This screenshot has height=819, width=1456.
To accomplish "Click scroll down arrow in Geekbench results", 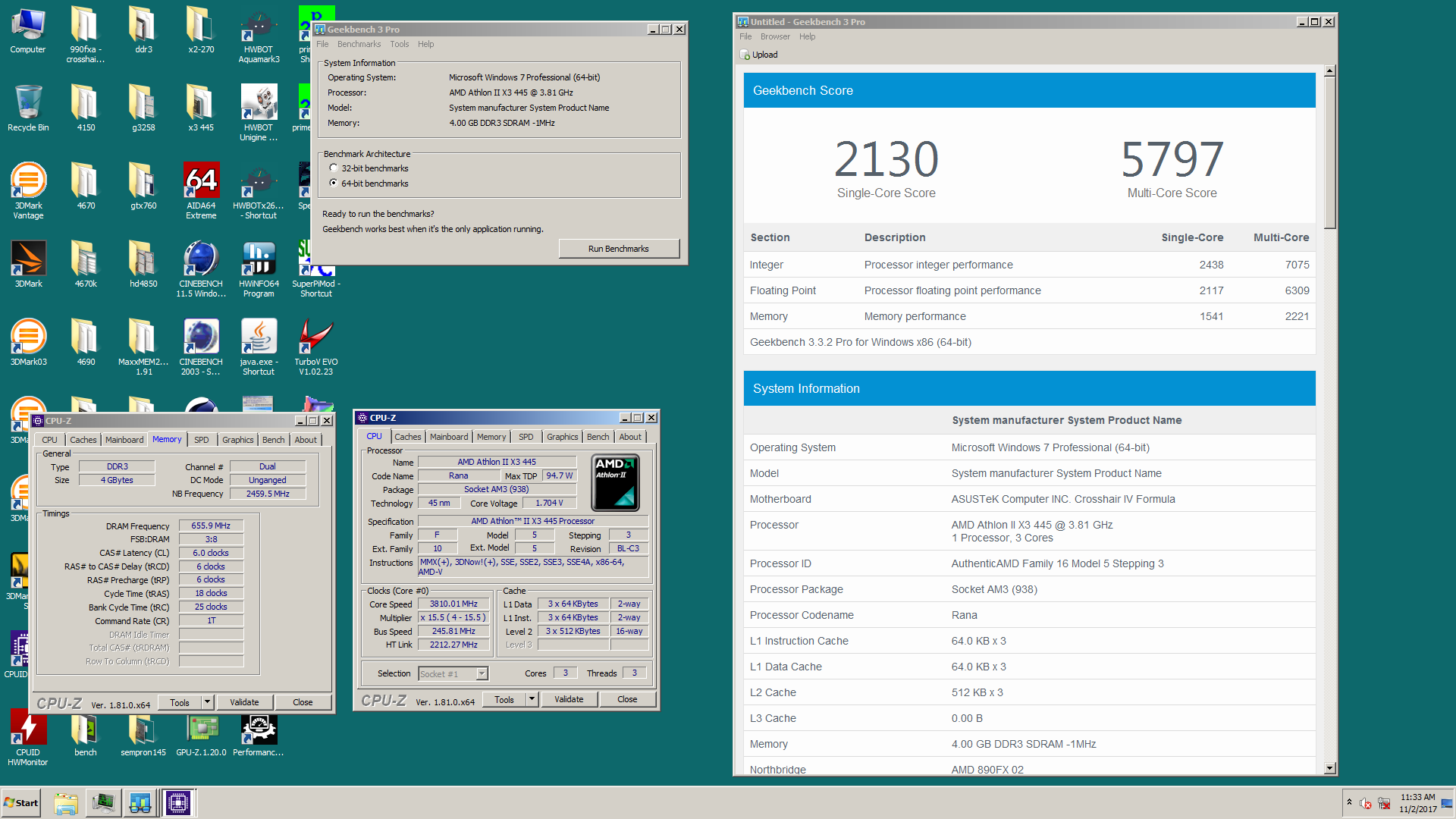I will [1329, 768].
